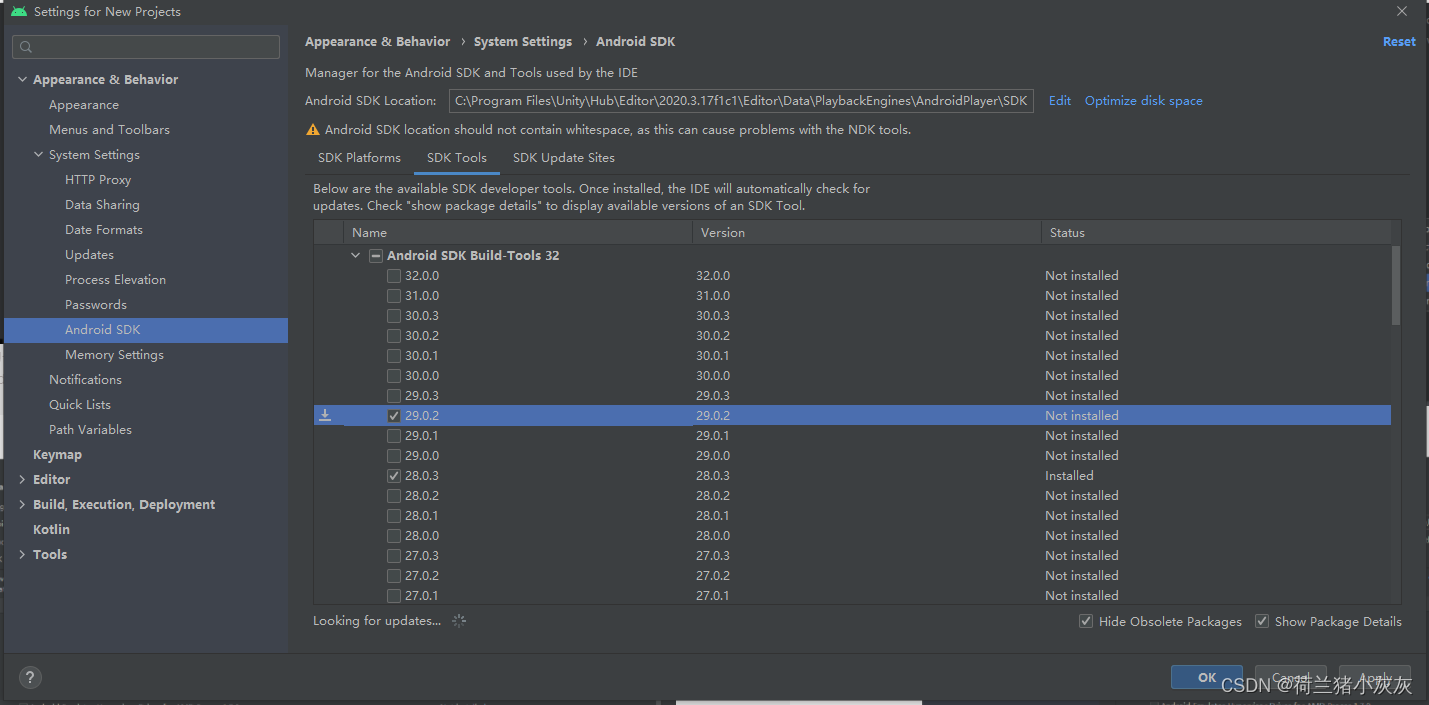Click the Android logo icon in title bar
Viewport: 1429px width, 705px height.
pos(19,12)
